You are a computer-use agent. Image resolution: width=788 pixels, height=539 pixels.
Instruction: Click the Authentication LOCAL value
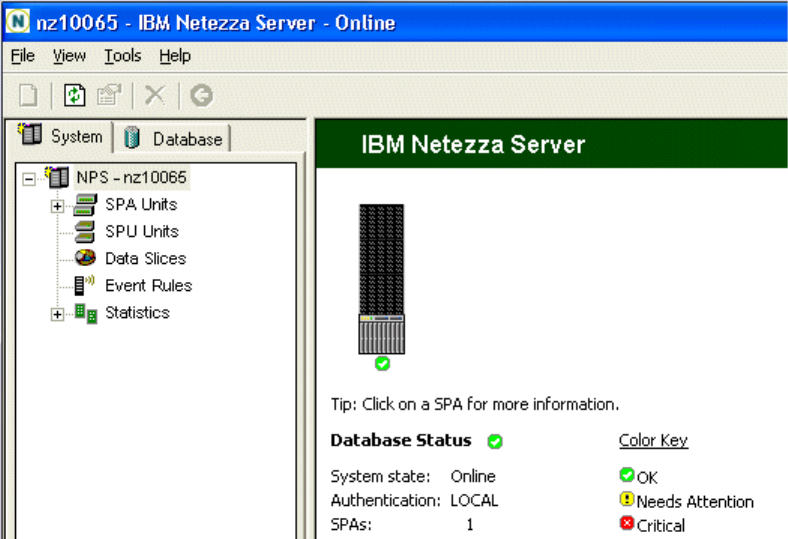click(474, 500)
